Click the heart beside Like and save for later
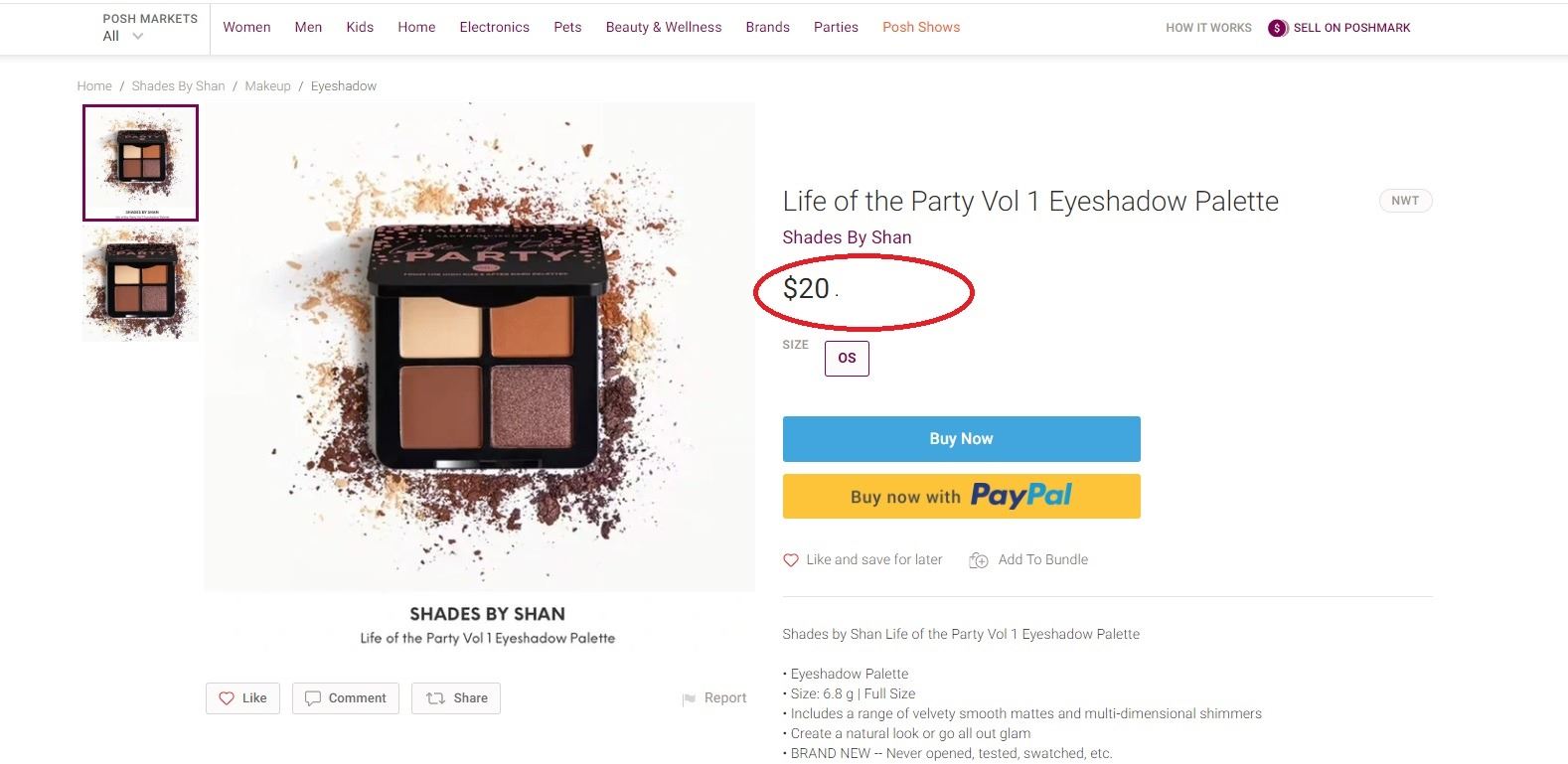Viewport: 1568px width, 764px height. click(x=791, y=560)
